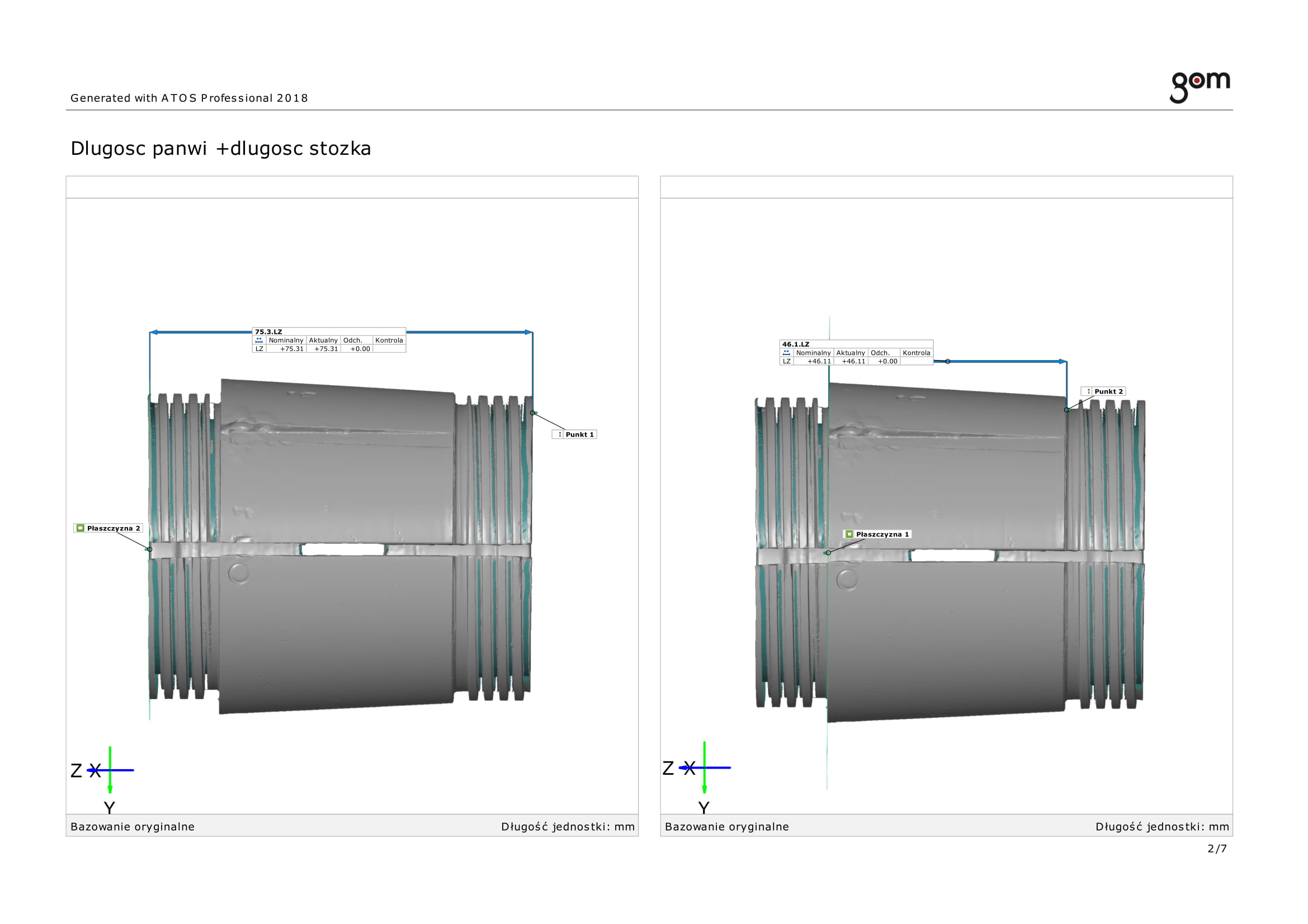Click the Y axis letter in the right view

(703, 808)
